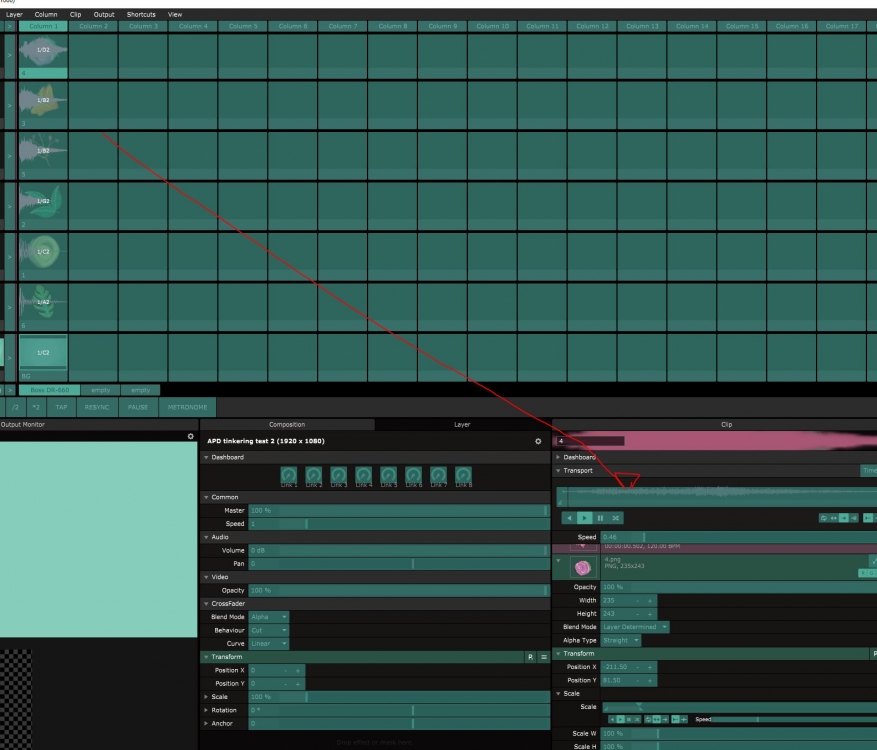Toggle the METRONOME button
Image resolution: width=877 pixels, height=750 pixels.
point(185,408)
